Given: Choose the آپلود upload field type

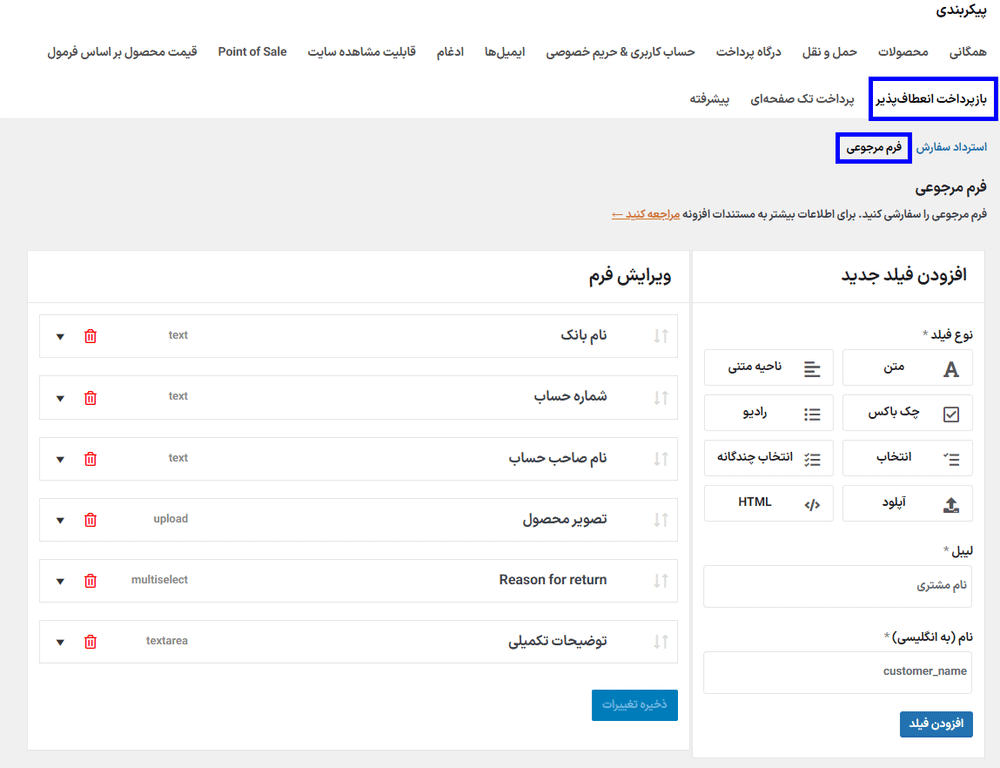Looking at the screenshot, I should (x=907, y=503).
